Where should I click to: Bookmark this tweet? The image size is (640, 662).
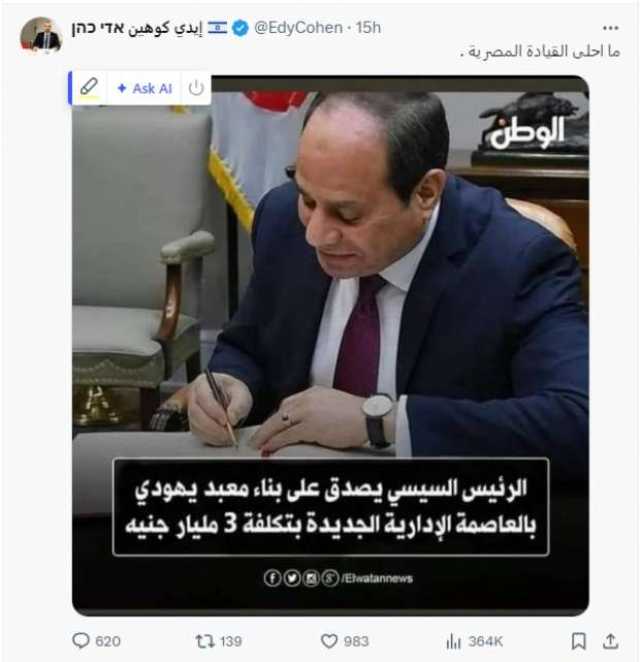(x=578, y=641)
